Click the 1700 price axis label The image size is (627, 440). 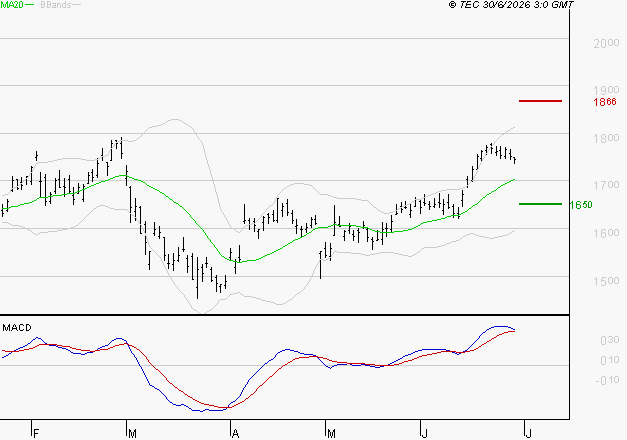[606, 185]
